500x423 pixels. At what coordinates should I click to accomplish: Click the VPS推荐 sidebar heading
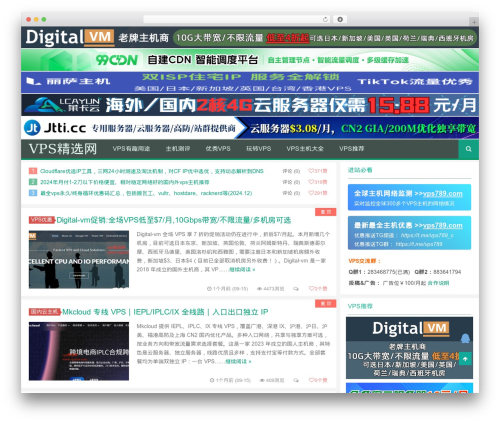tap(360, 306)
